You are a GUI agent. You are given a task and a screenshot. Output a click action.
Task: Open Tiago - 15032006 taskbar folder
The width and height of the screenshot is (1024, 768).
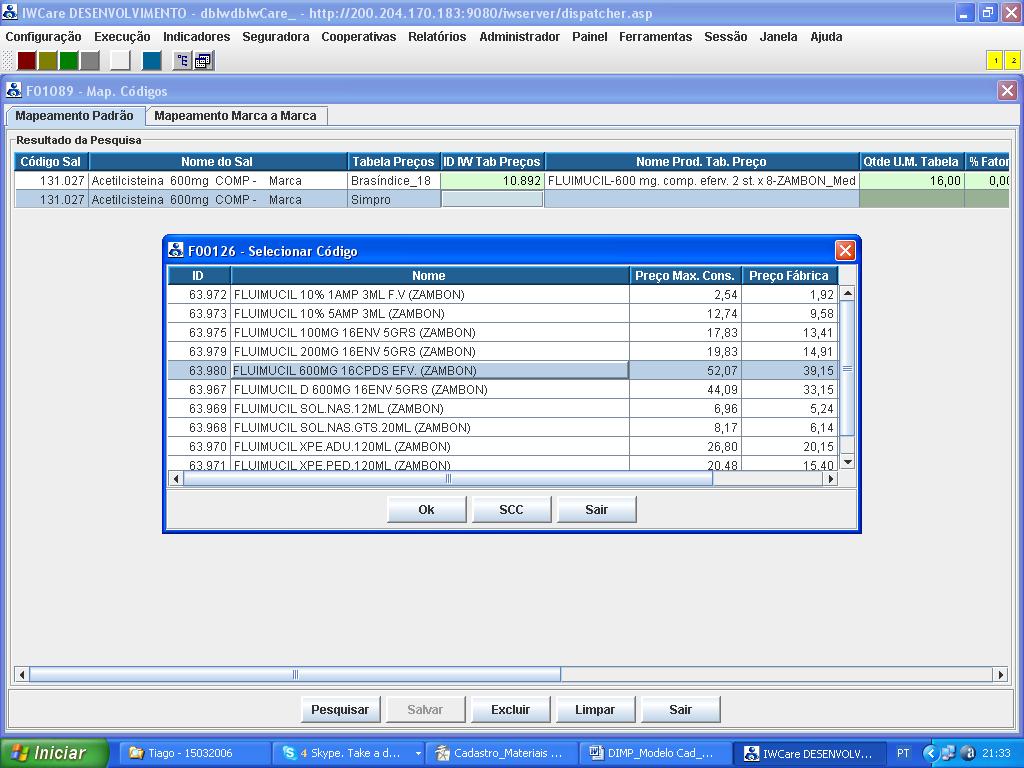(195, 753)
